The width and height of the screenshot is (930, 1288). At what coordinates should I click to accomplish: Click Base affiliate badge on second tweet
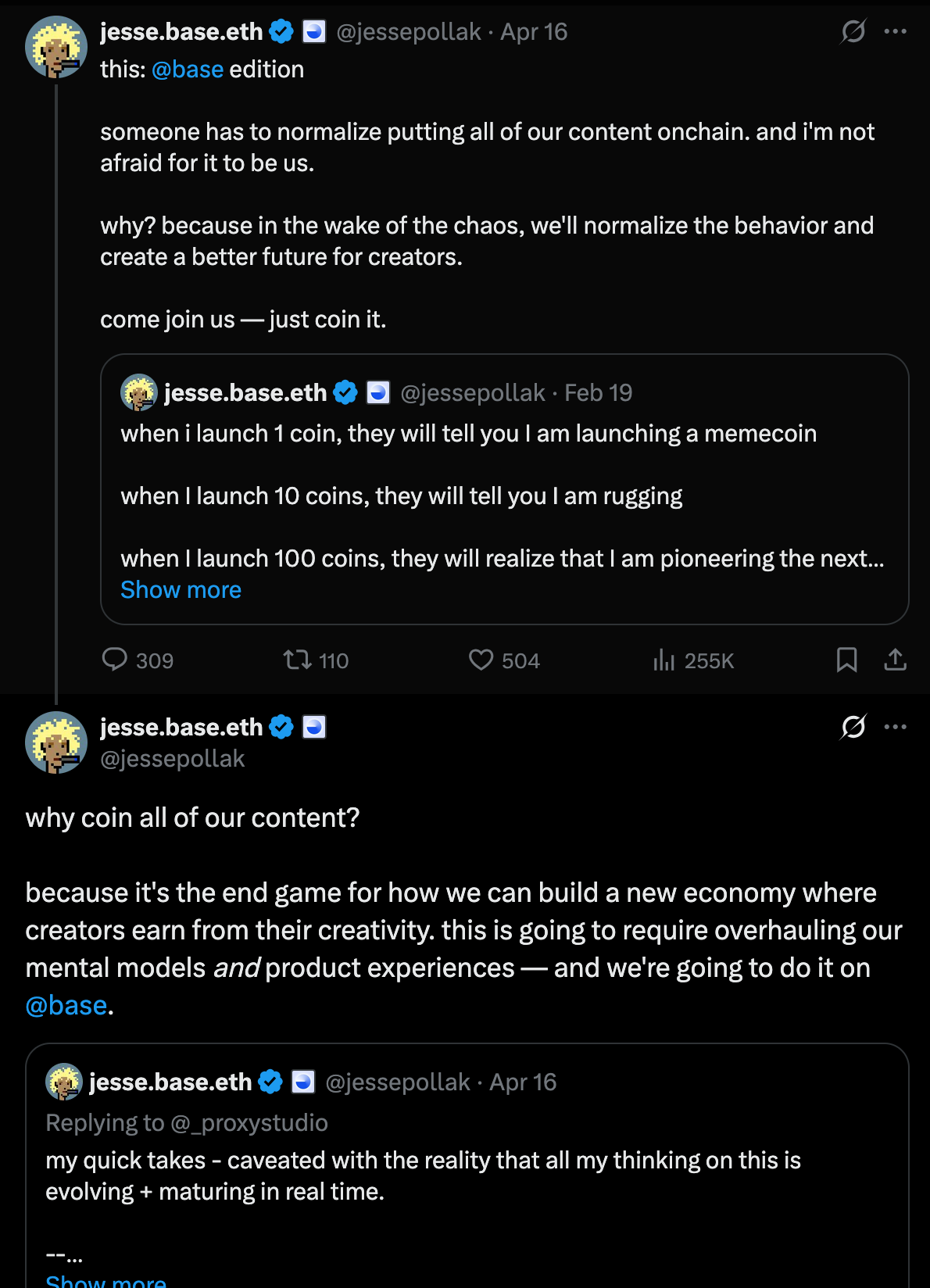(x=314, y=728)
